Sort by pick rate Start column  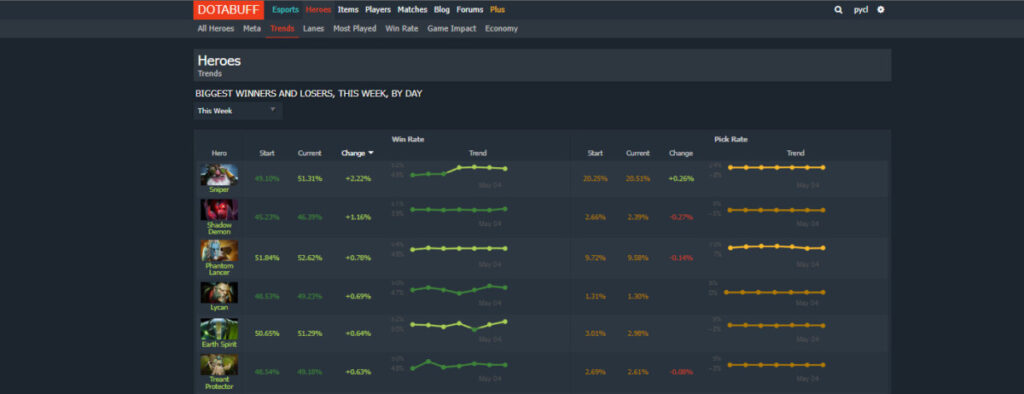(x=595, y=154)
